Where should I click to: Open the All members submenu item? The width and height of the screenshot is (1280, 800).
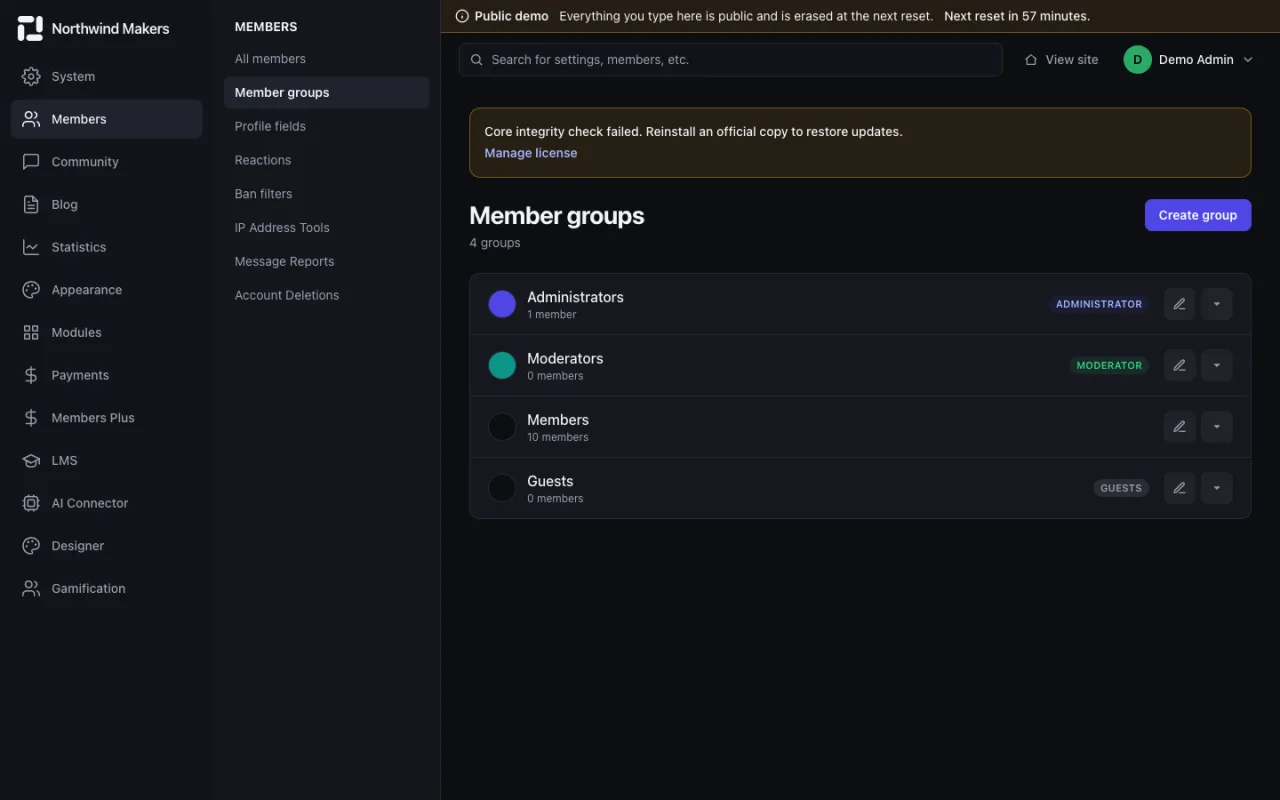(326, 59)
